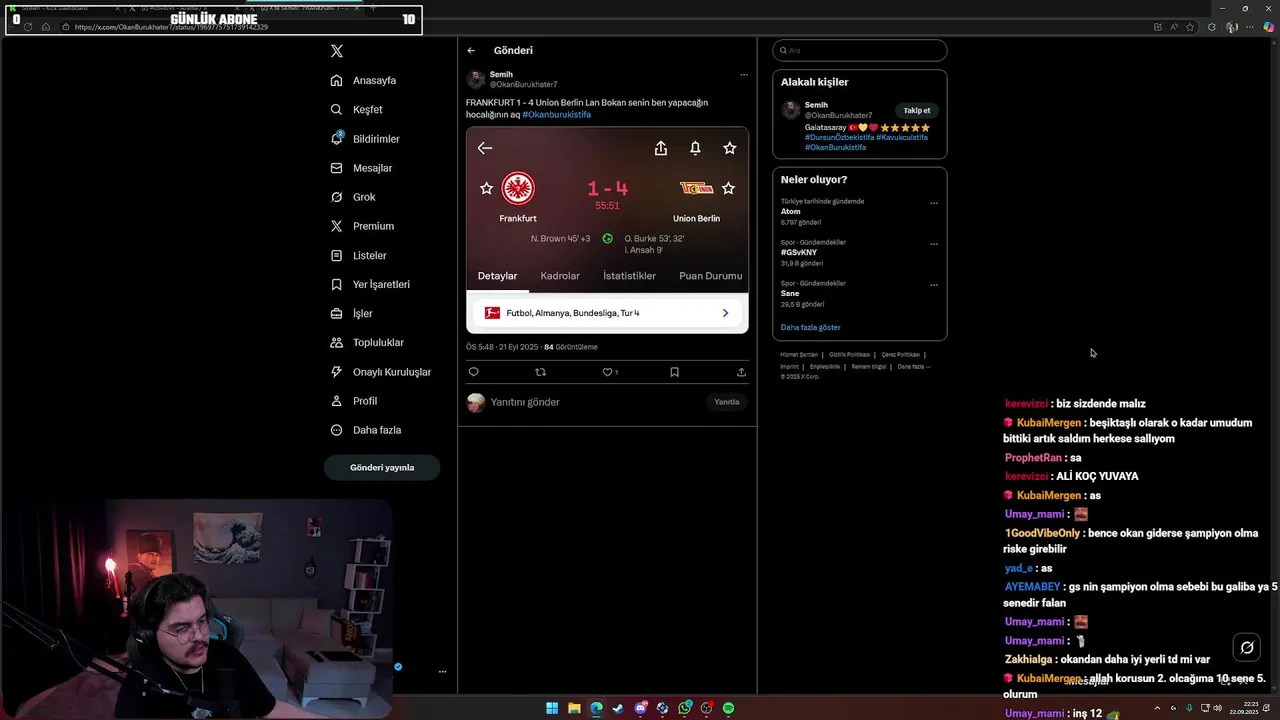Click the Union Berlin team logo
Image resolution: width=1280 pixels, height=720 pixels.
[696, 188]
